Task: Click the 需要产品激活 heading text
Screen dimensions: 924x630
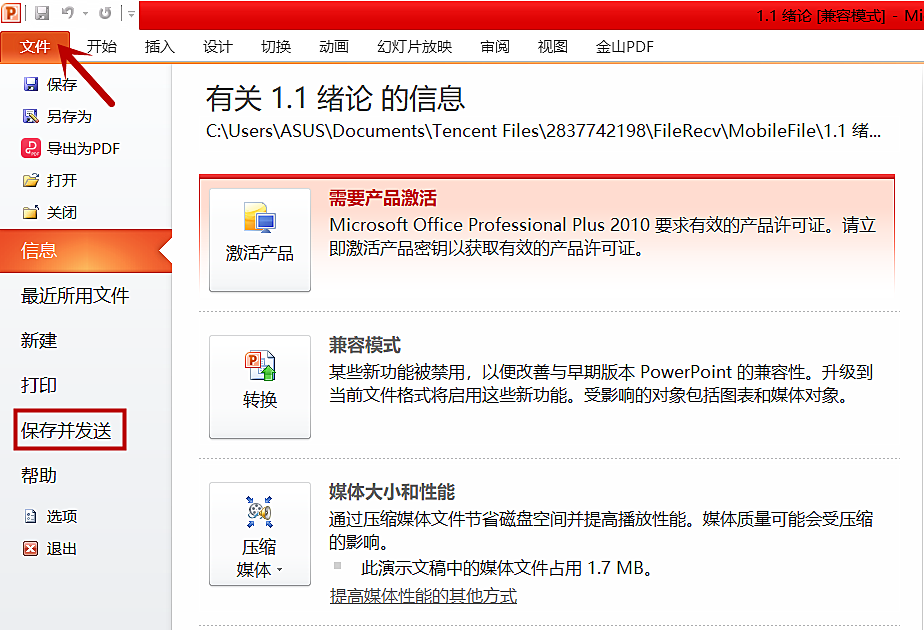Action: [x=382, y=198]
